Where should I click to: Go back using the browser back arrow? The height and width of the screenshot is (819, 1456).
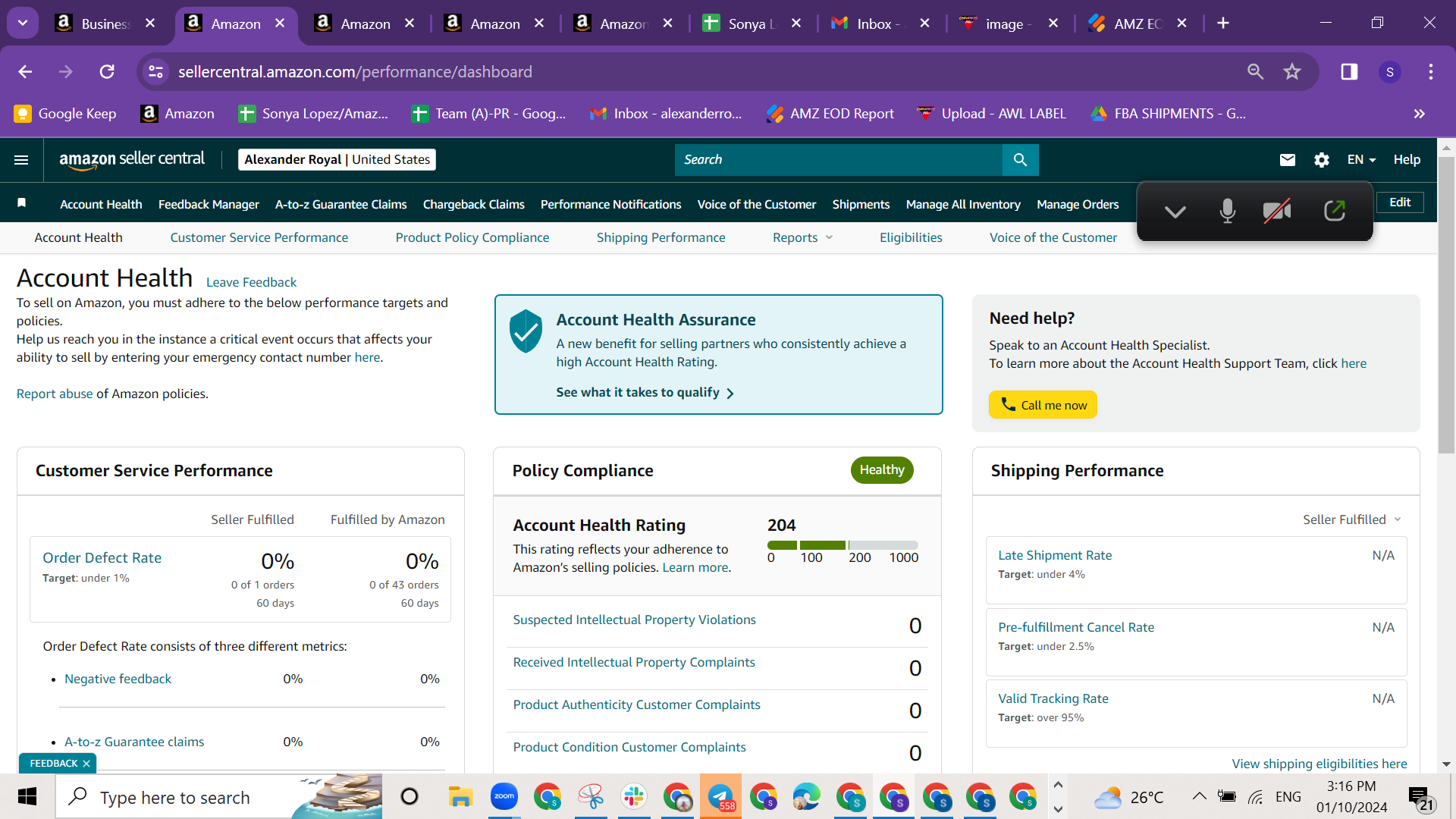coord(25,72)
